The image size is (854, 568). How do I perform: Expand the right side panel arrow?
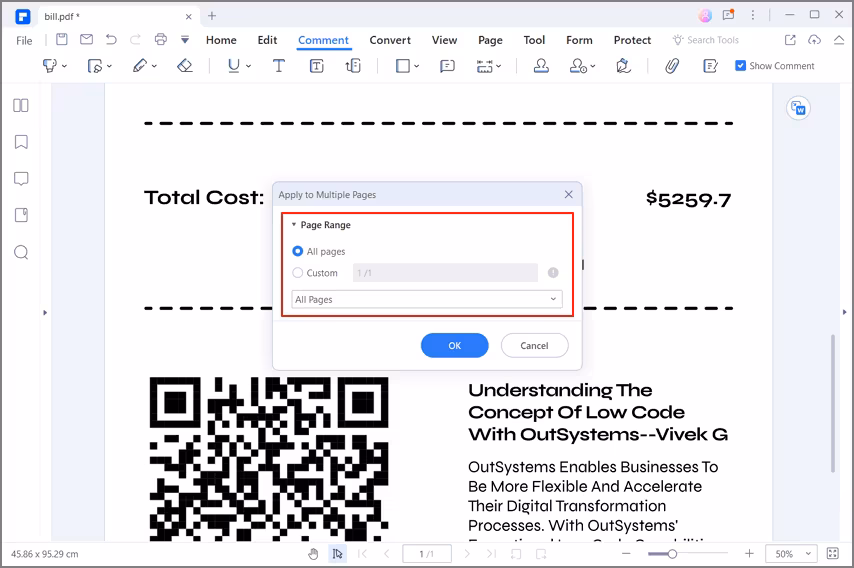844,312
